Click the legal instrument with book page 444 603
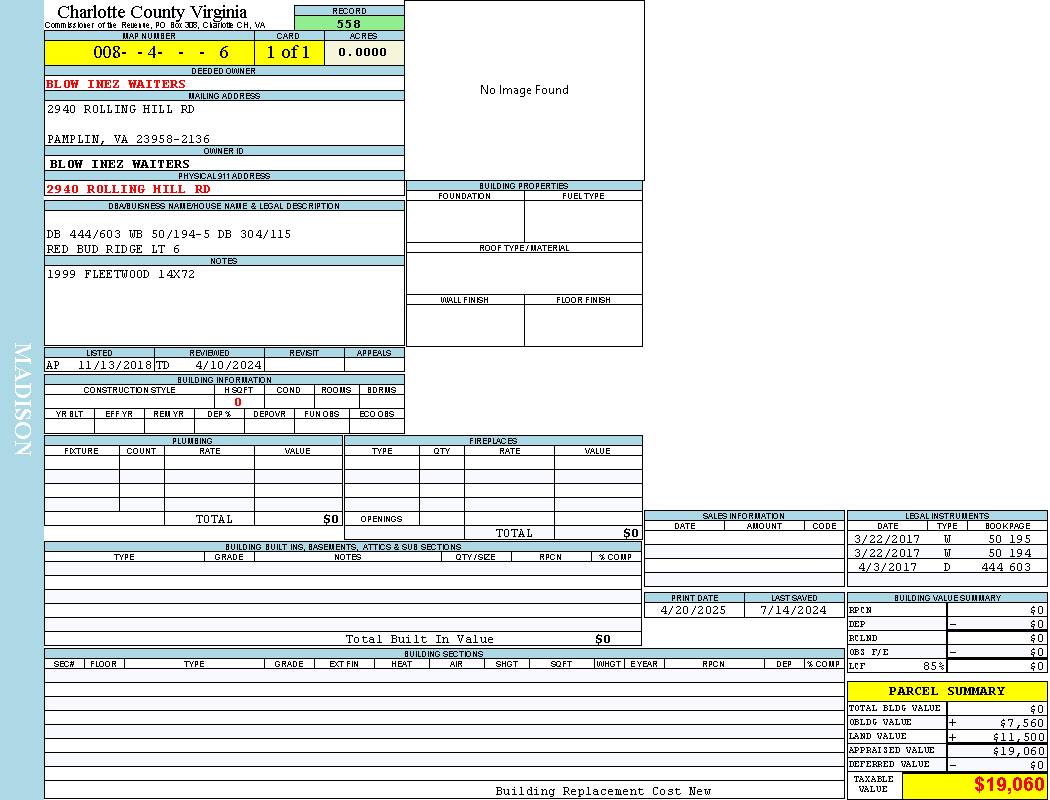The height and width of the screenshot is (800, 1050). (945, 567)
